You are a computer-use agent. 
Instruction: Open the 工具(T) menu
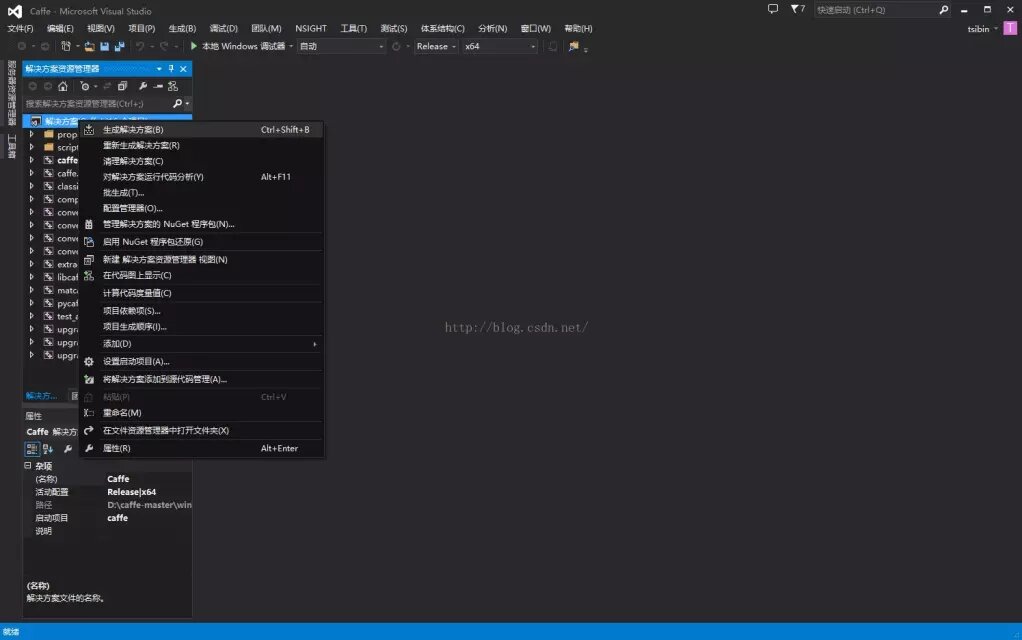353,29
